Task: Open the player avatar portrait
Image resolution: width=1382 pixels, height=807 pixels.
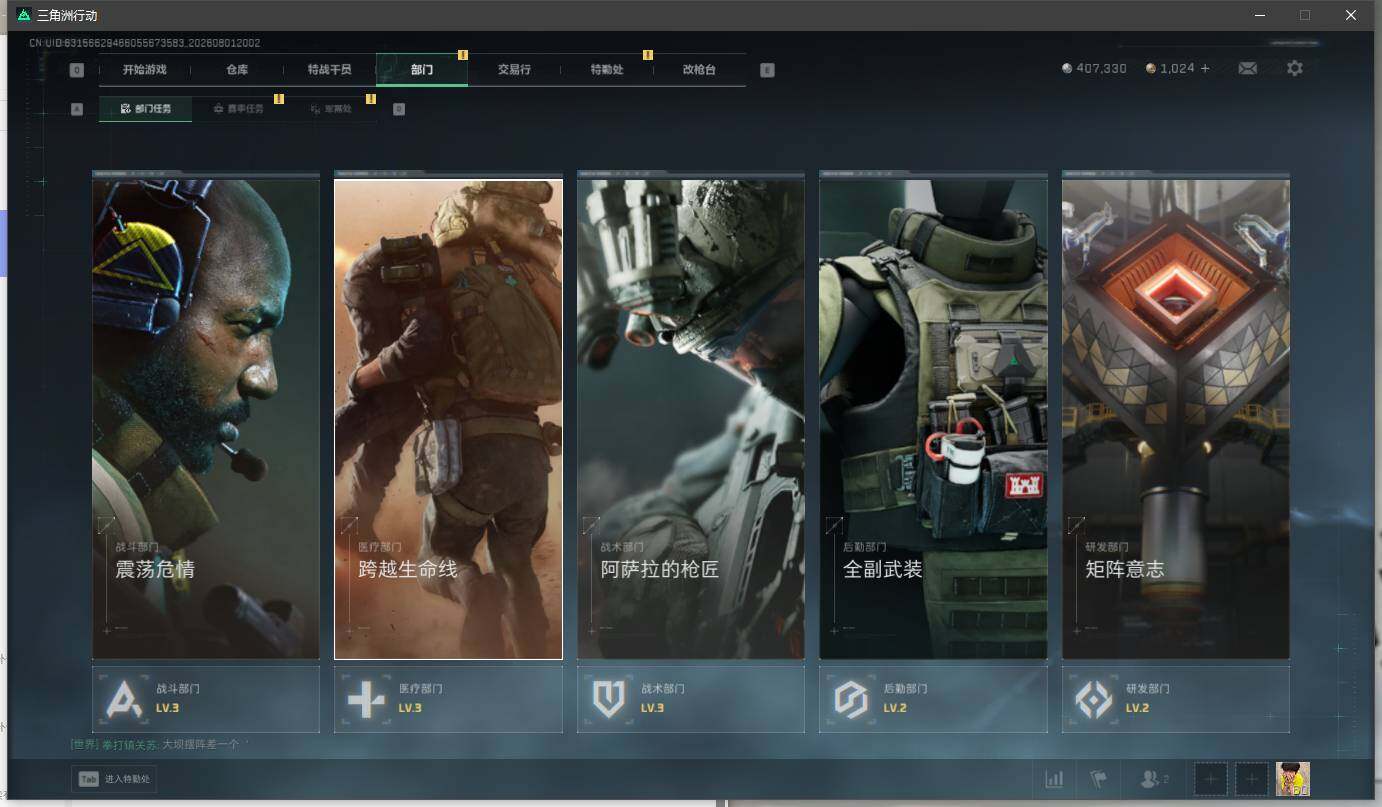Action: [x=1293, y=779]
